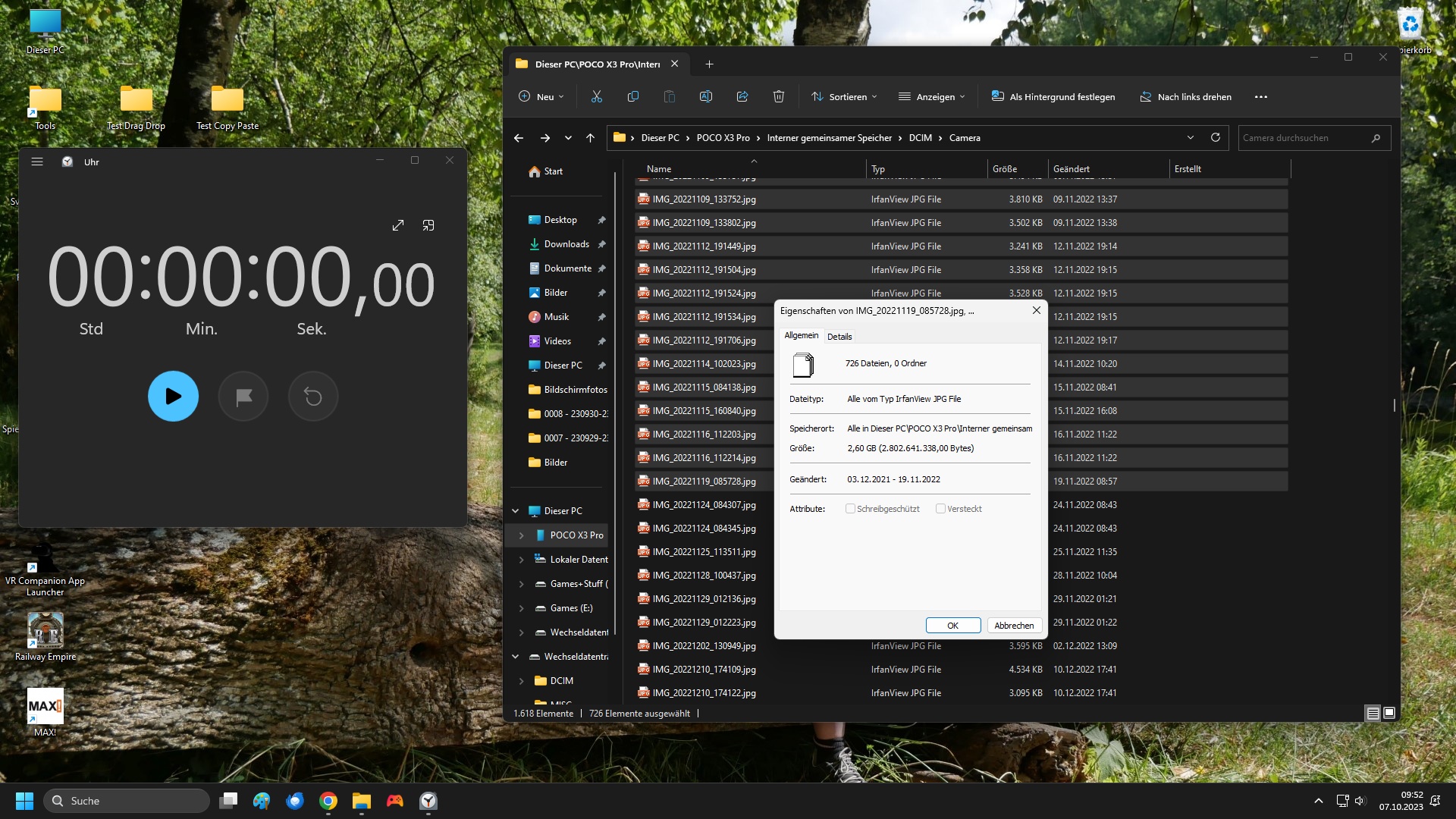Check the Versteckt attribute checkbox
Screen dimensions: 1456x819
coord(940,509)
